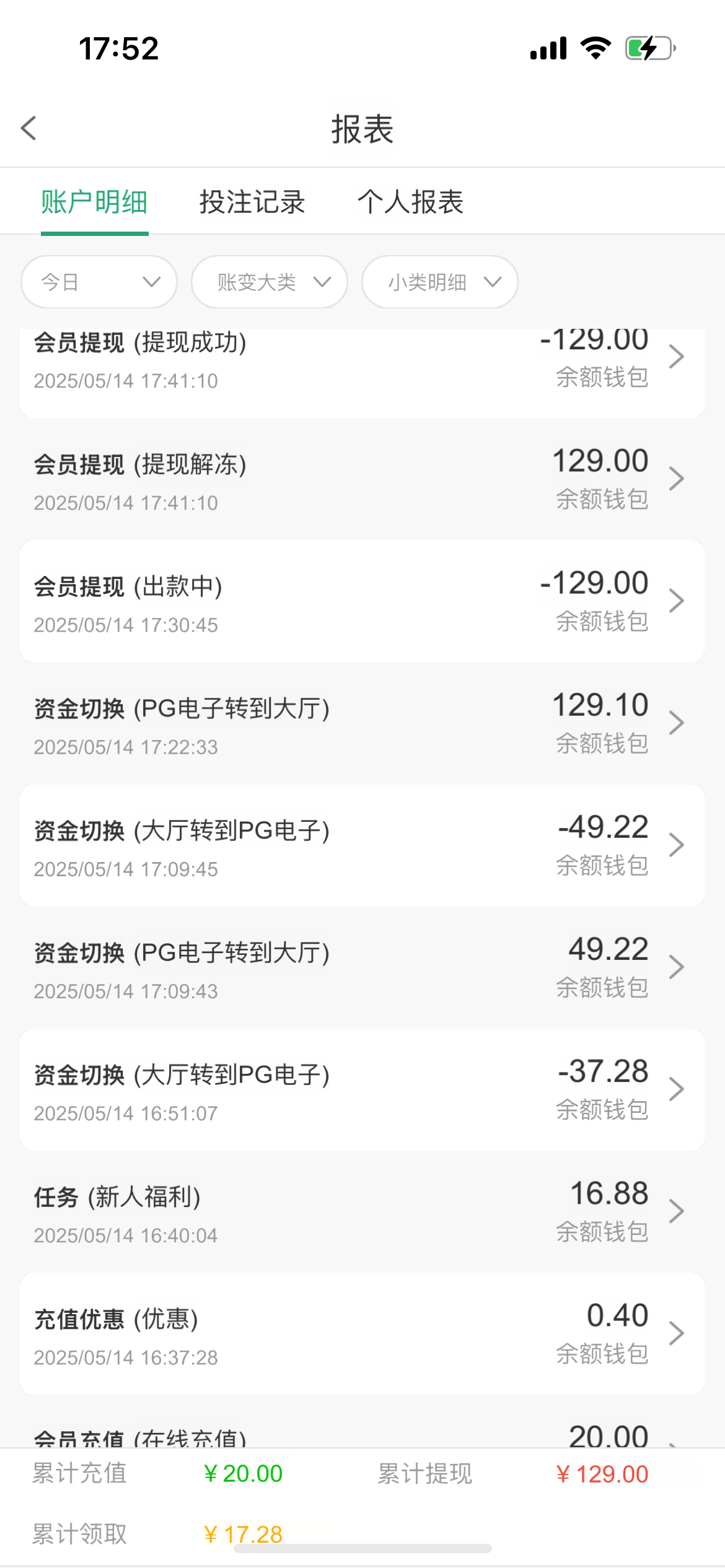Open the 账变大类 category dropdown
The image size is (725, 1568).
pos(270,282)
